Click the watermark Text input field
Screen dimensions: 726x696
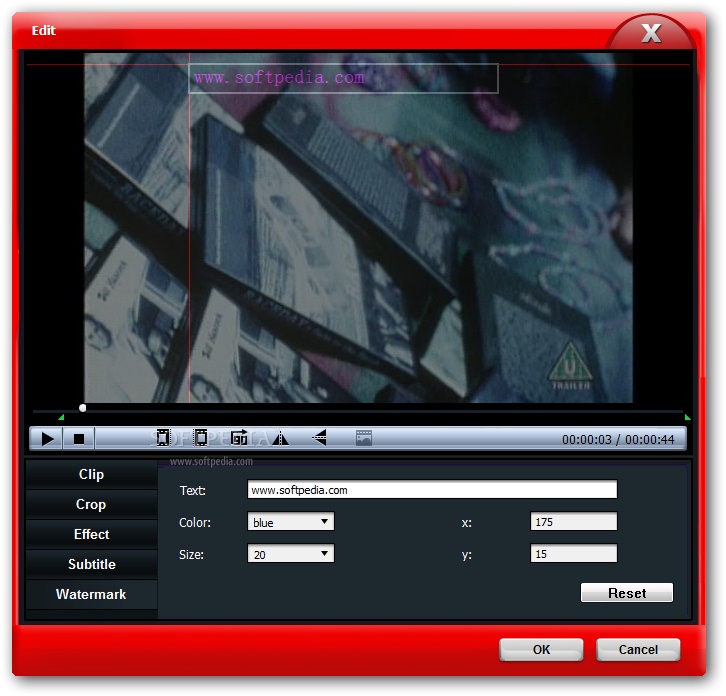click(x=432, y=489)
